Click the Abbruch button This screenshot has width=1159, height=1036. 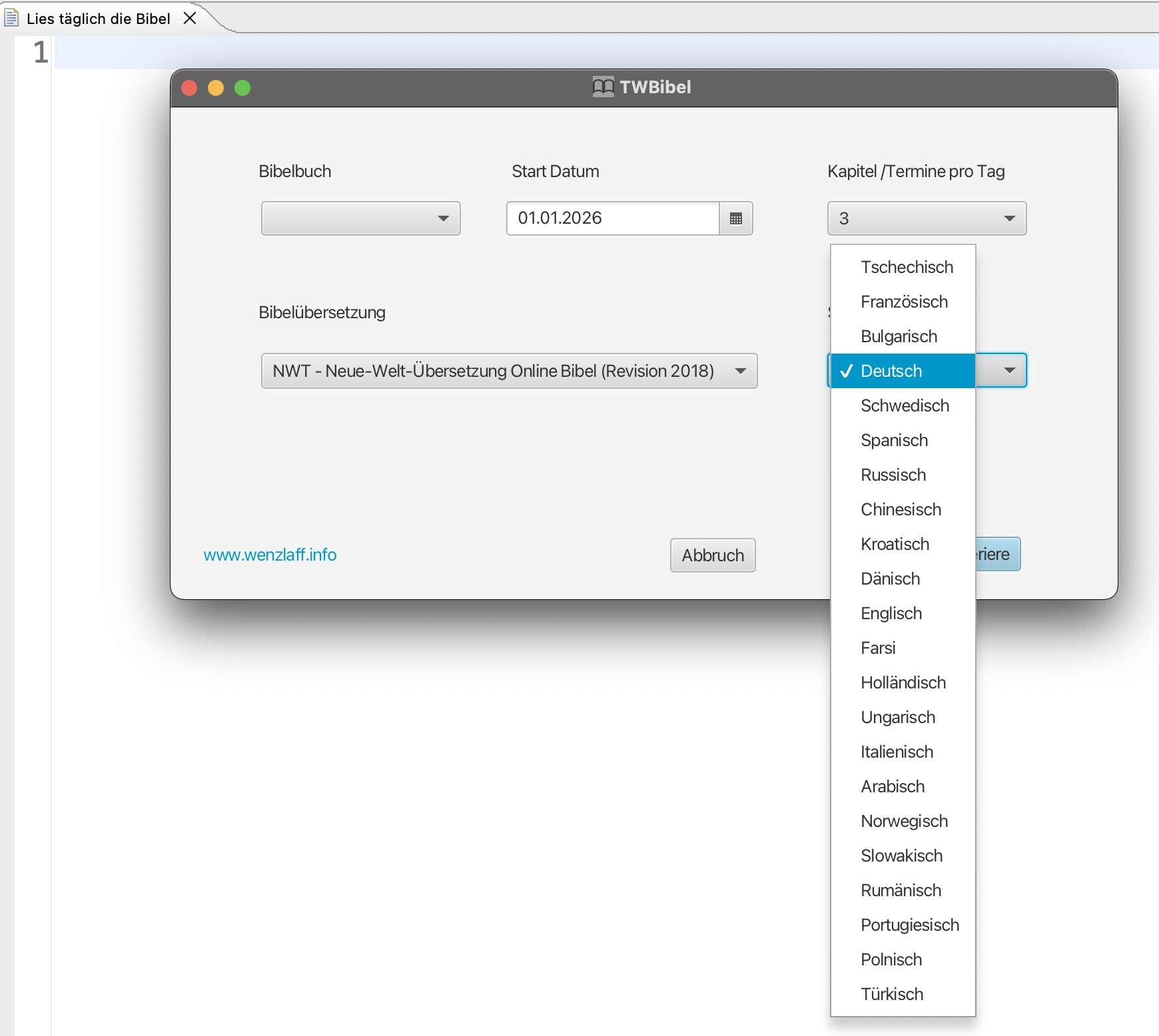pos(713,555)
